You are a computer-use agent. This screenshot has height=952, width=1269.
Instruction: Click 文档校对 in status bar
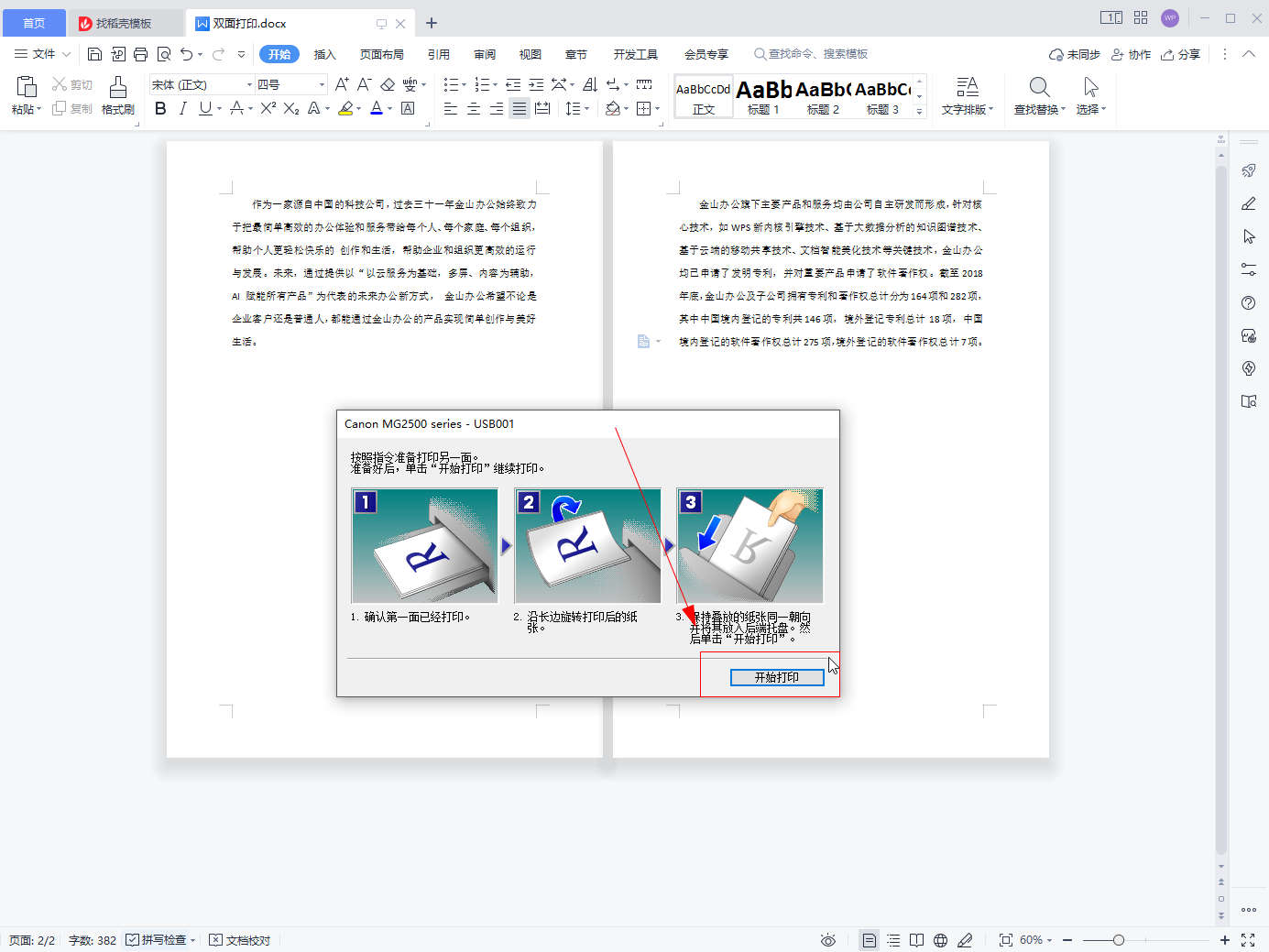(x=240, y=940)
